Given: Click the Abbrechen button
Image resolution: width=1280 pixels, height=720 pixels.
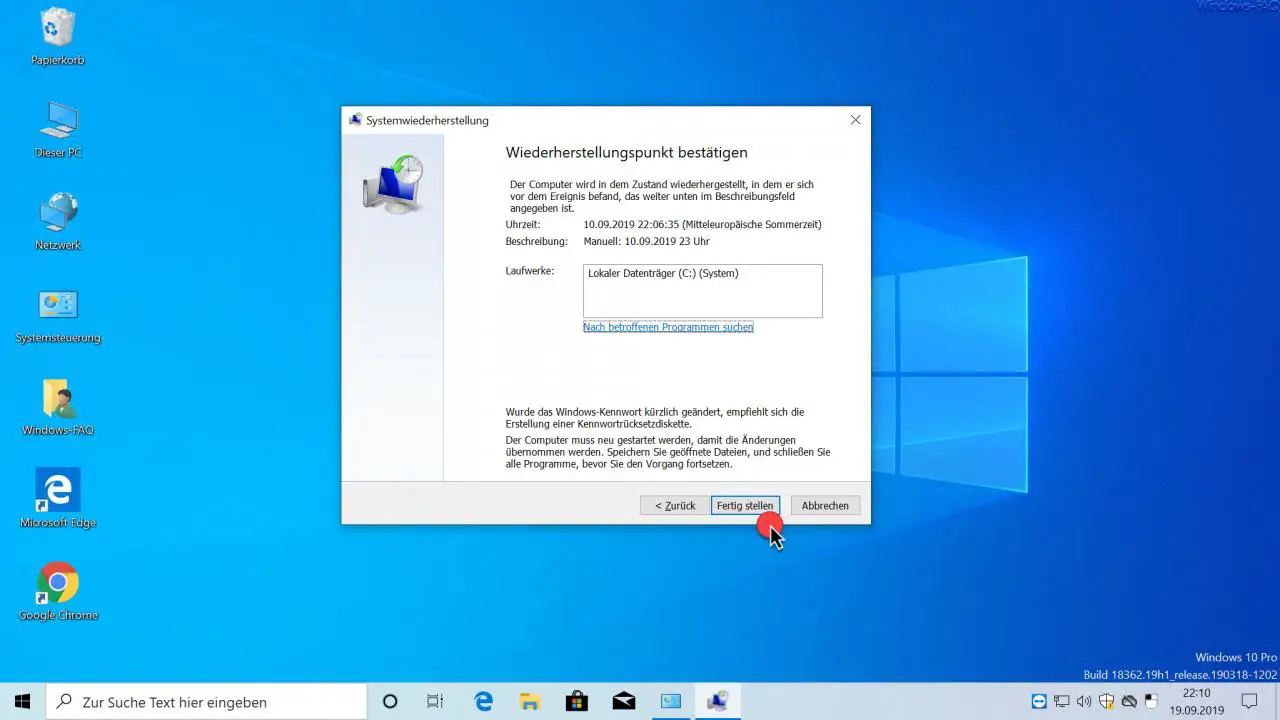Looking at the screenshot, I should [825, 506].
